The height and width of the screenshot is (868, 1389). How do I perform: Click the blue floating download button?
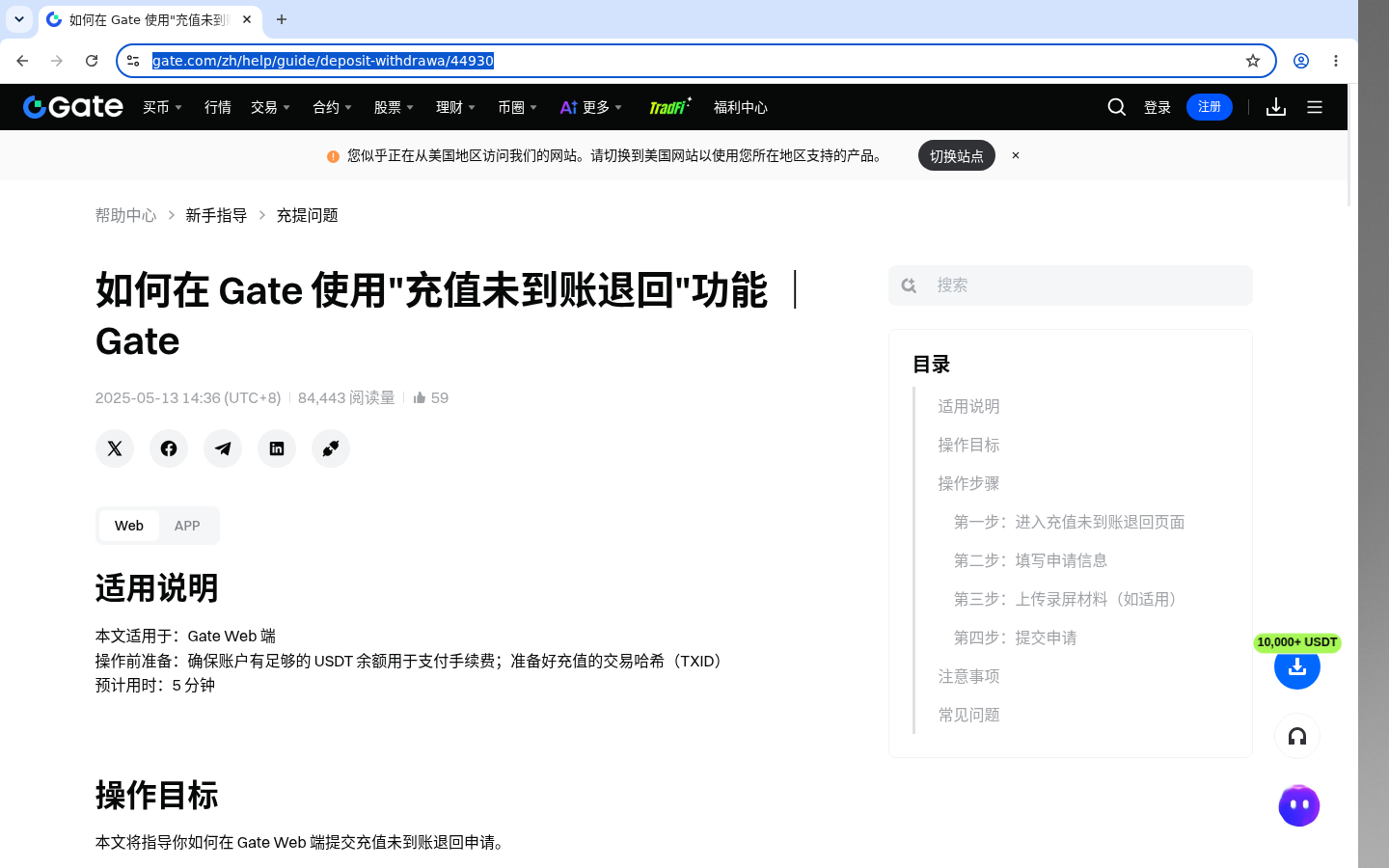[1297, 666]
